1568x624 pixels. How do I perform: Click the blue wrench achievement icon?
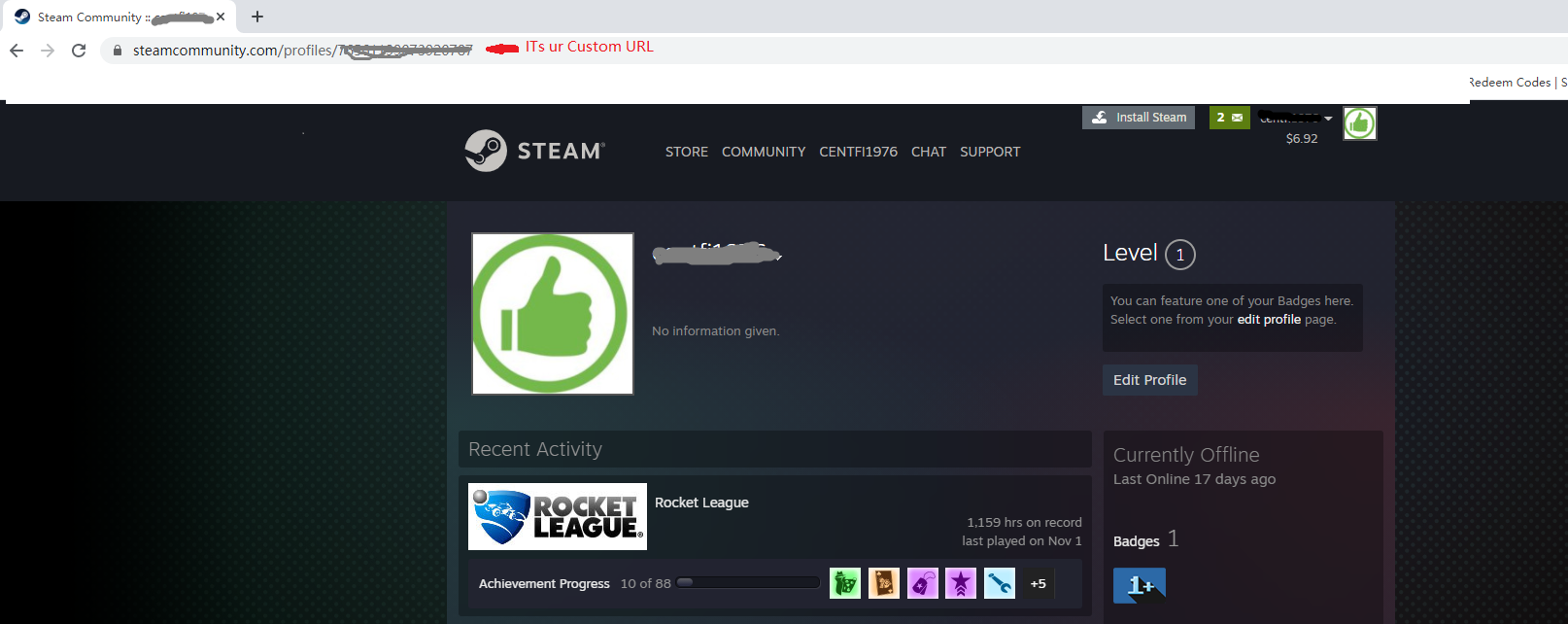point(999,583)
